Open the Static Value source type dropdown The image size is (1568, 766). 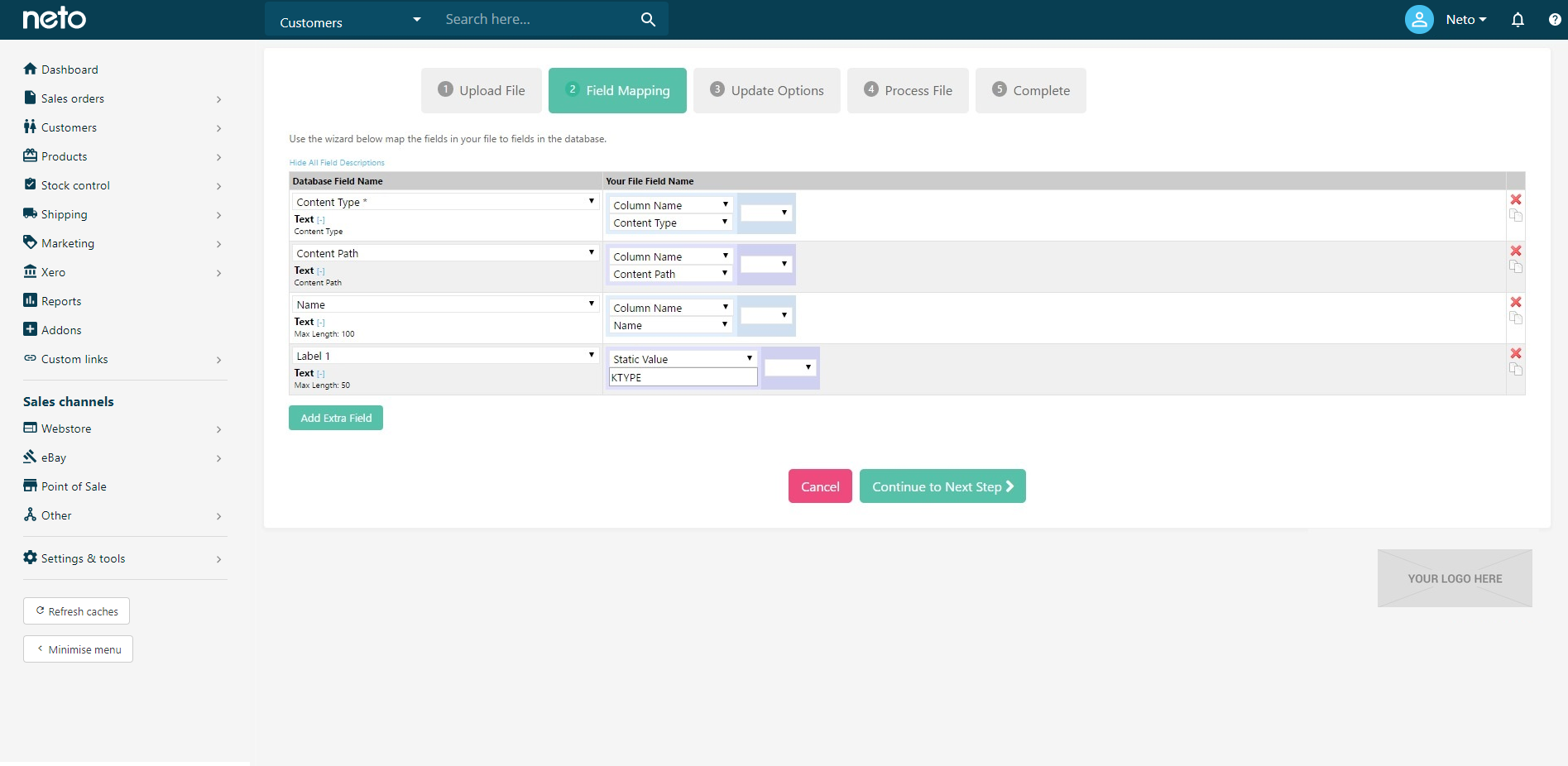[x=683, y=359]
